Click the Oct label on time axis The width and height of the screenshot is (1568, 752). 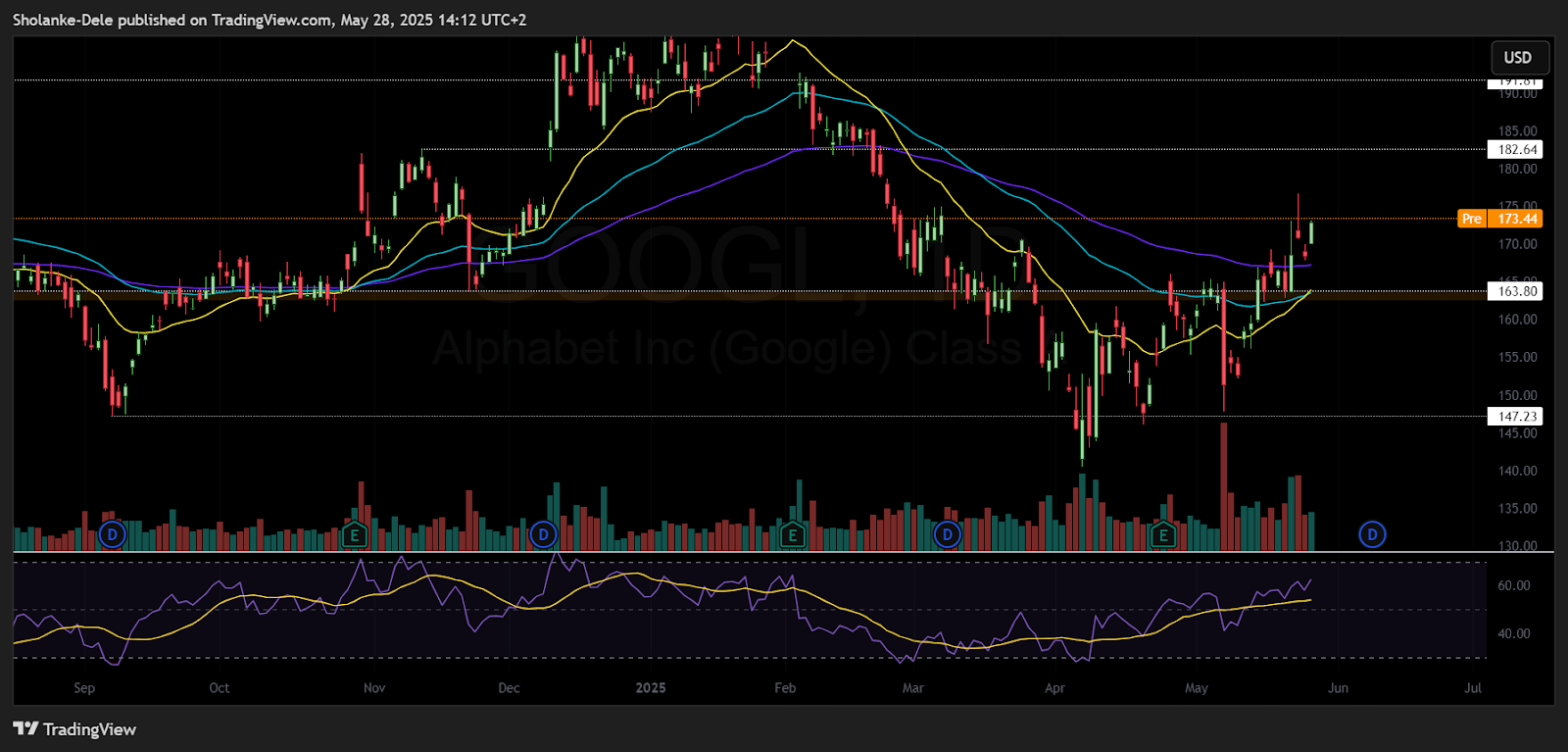(220, 688)
